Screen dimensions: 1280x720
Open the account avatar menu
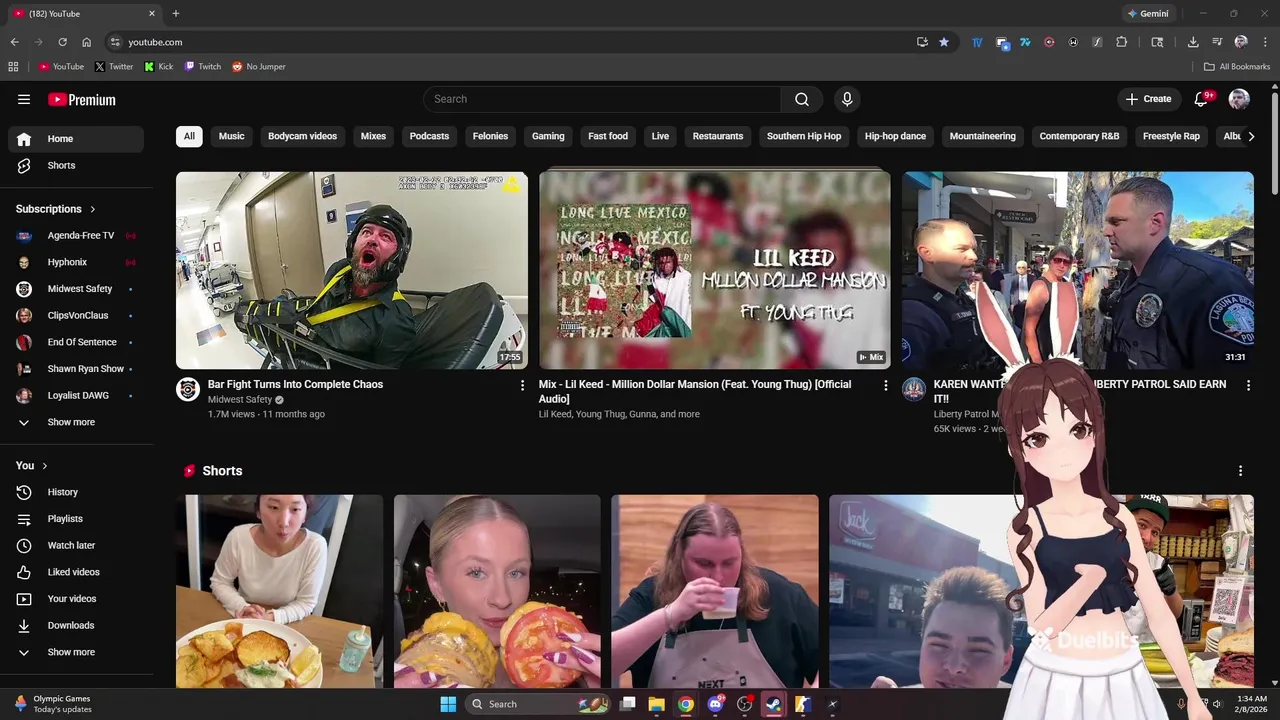1239,99
